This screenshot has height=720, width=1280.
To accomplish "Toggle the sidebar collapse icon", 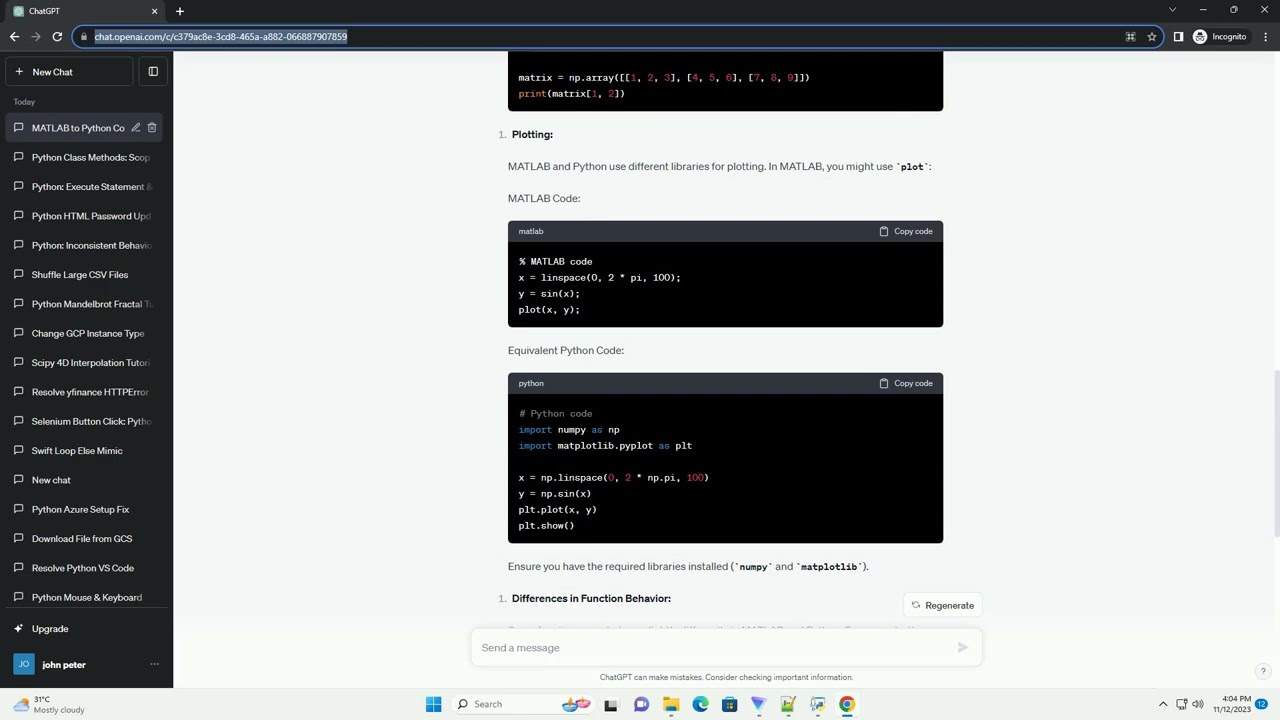I will (x=153, y=72).
